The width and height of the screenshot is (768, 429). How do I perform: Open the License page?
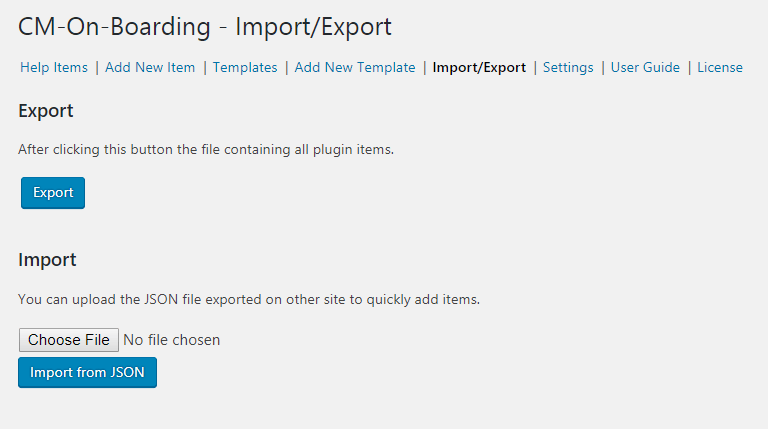720,68
